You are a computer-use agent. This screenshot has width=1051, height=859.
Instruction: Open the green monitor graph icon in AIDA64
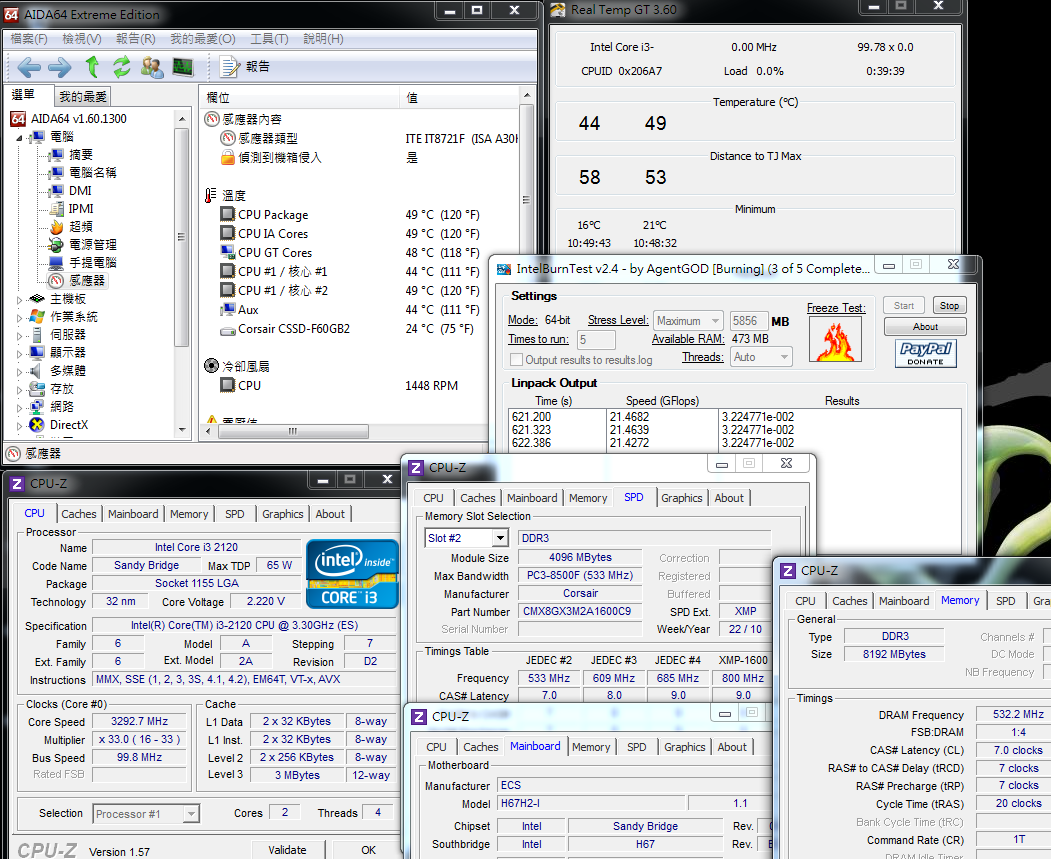(x=182, y=67)
